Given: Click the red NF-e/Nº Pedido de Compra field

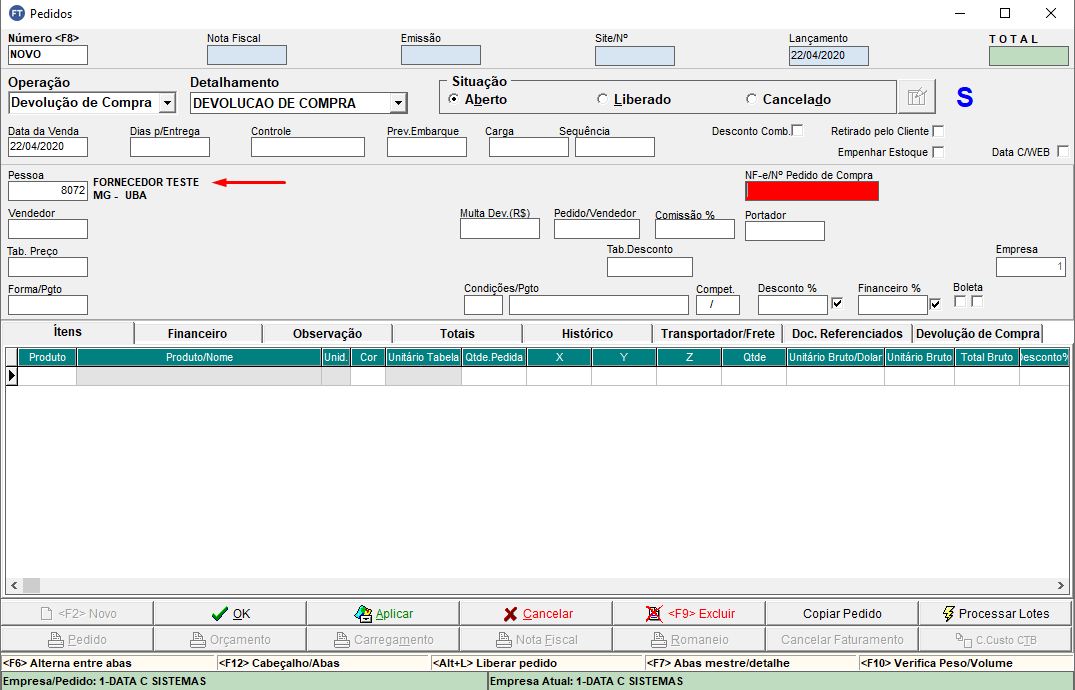Looking at the screenshot, I should (x=811, y=191).
